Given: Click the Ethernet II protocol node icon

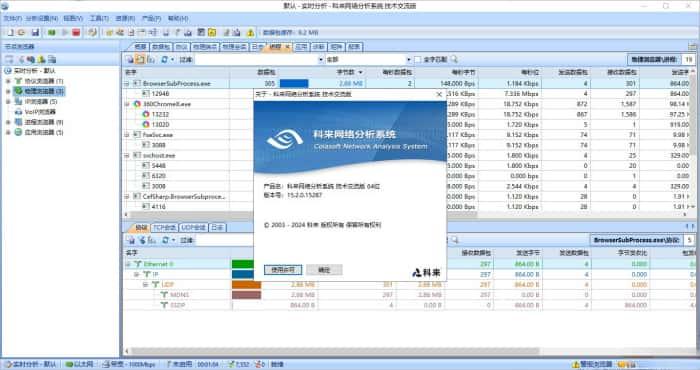Looking at the screenshot, I should click(138, 264).
